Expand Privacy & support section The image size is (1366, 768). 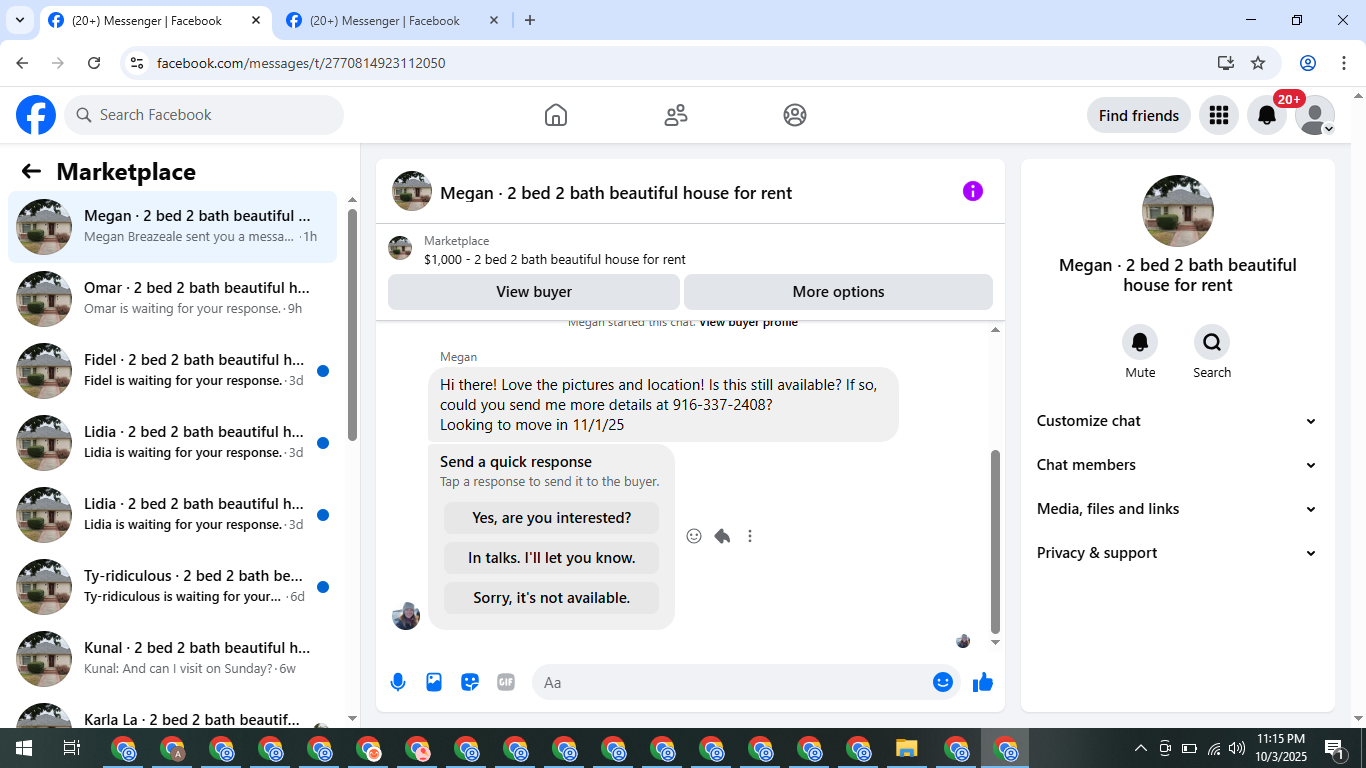pos(1177,553)
